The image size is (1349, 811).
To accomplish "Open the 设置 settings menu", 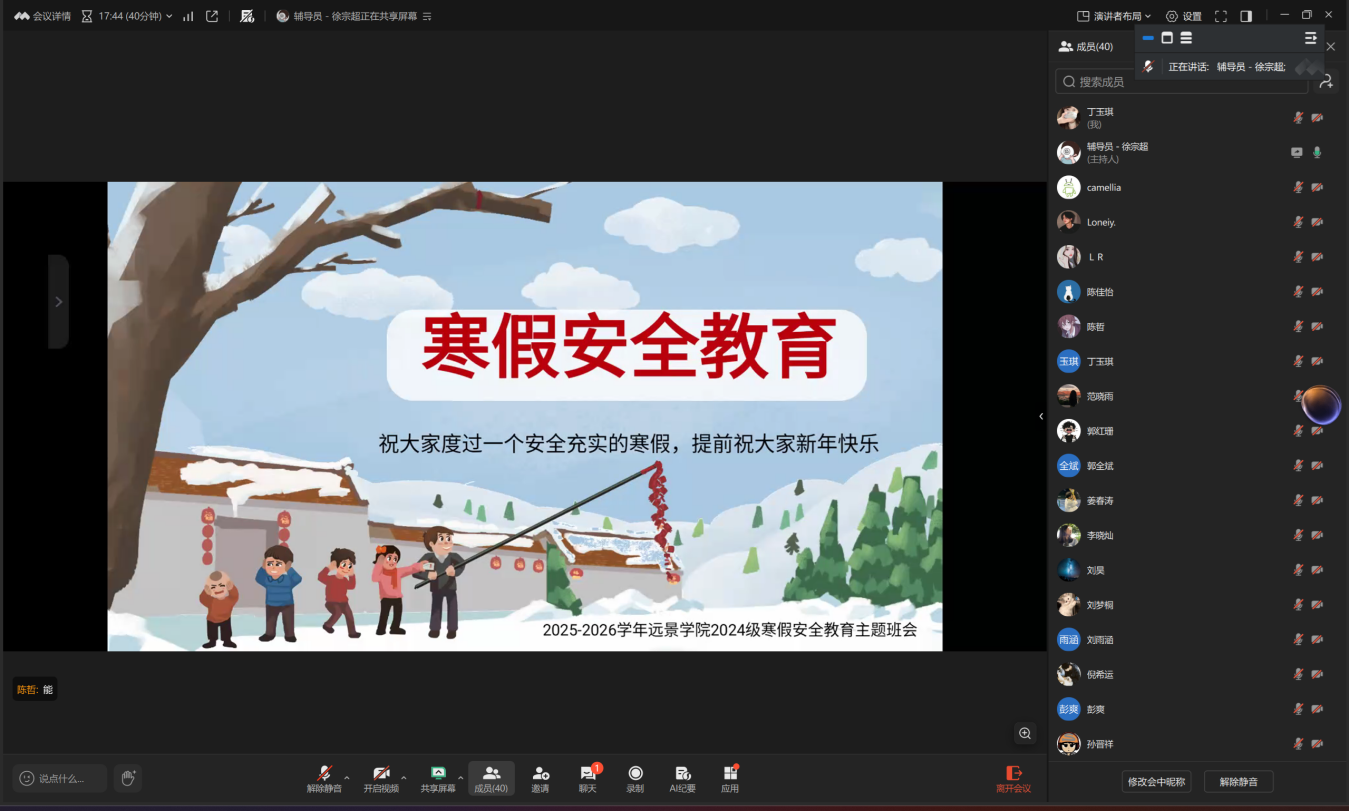I will 1184,16.
